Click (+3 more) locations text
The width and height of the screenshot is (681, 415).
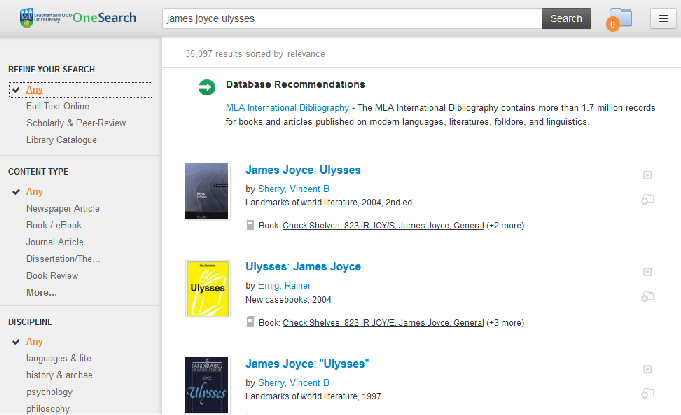pos(505,323)
